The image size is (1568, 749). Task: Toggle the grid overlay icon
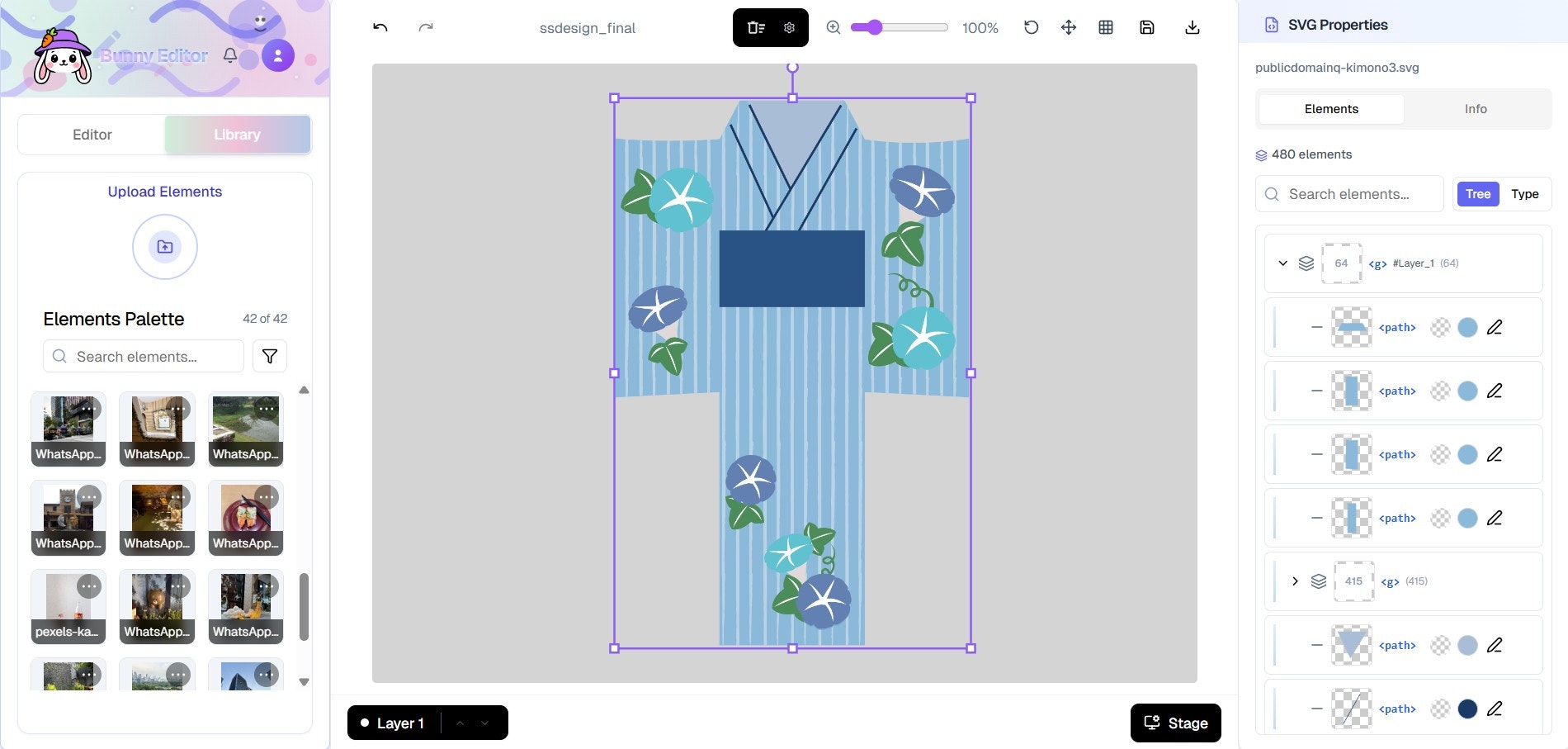pos(1106,27)
